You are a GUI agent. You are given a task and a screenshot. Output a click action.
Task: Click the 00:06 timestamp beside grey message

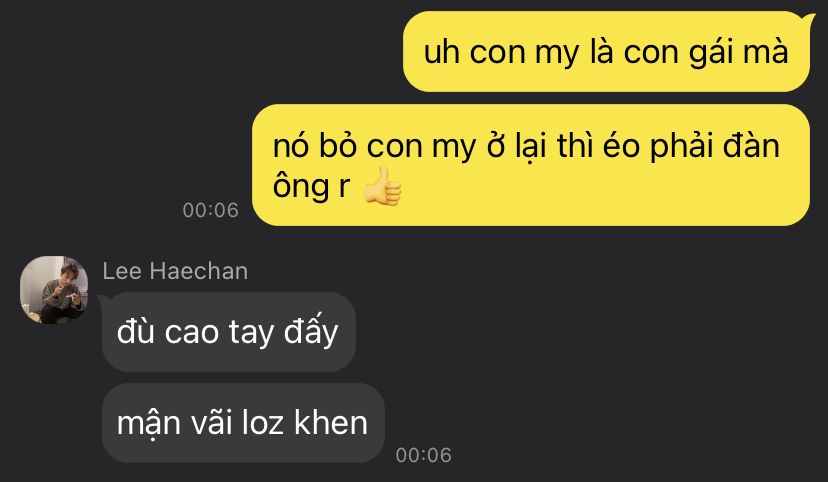(424, 455)
